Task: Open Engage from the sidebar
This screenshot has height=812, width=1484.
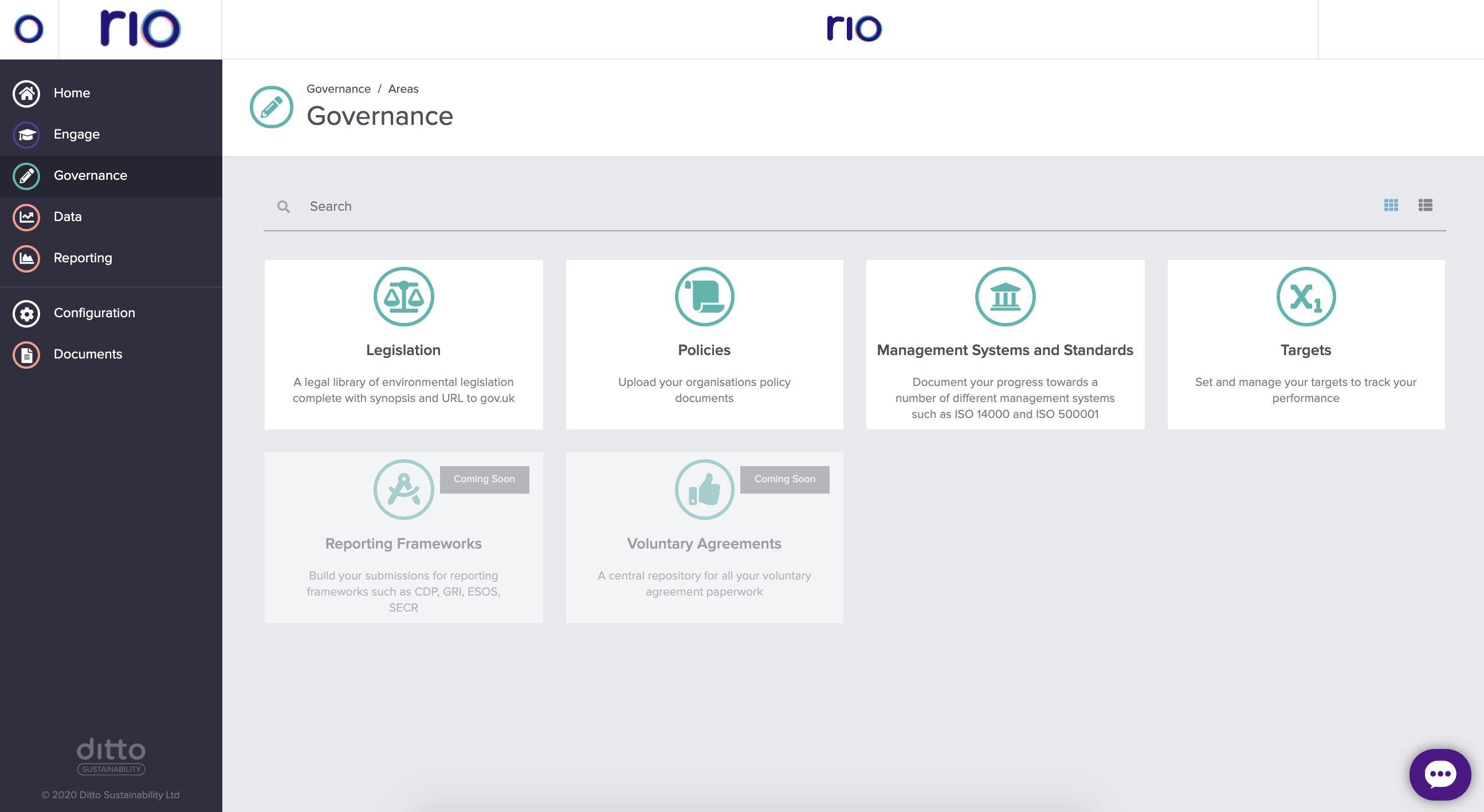Action: 111,135
